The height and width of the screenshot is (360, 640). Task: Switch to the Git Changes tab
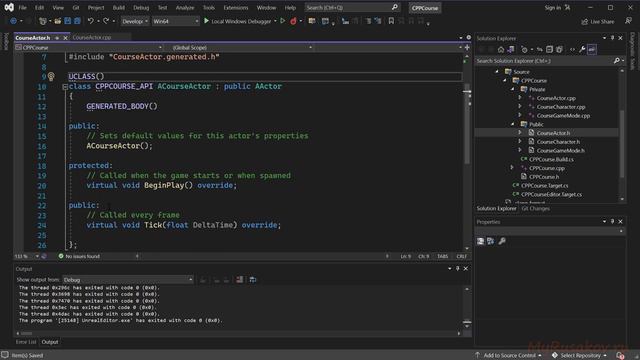click(x=536, y=209)
